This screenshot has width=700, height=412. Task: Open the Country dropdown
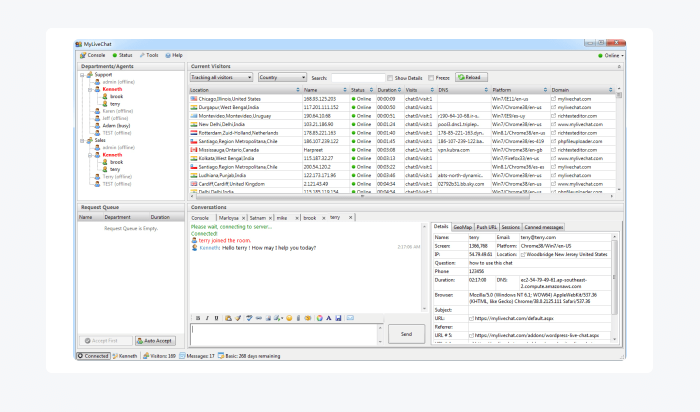click(x=282, y=77)
